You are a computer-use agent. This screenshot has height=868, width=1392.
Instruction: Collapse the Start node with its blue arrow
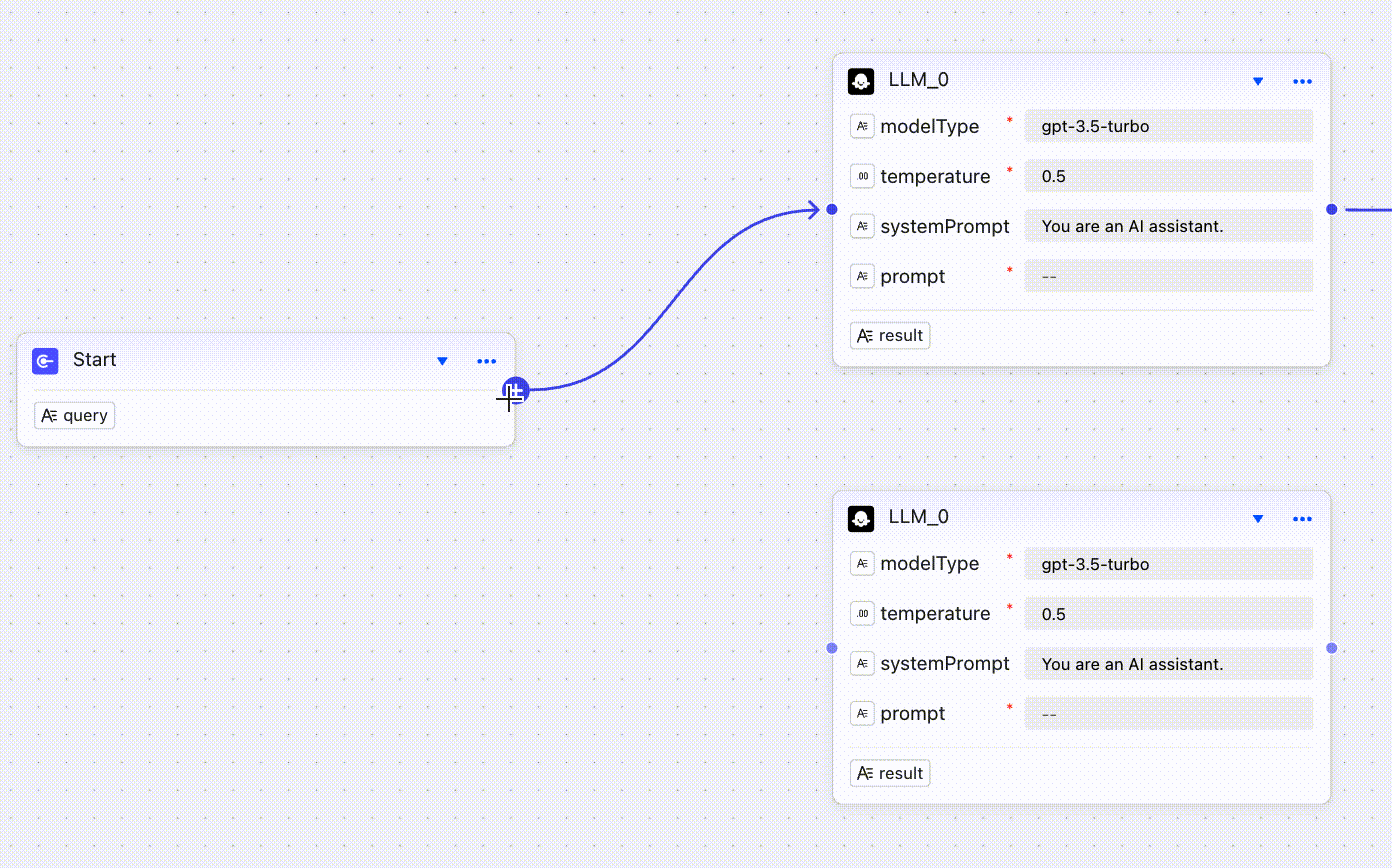[x=442, y=361]
